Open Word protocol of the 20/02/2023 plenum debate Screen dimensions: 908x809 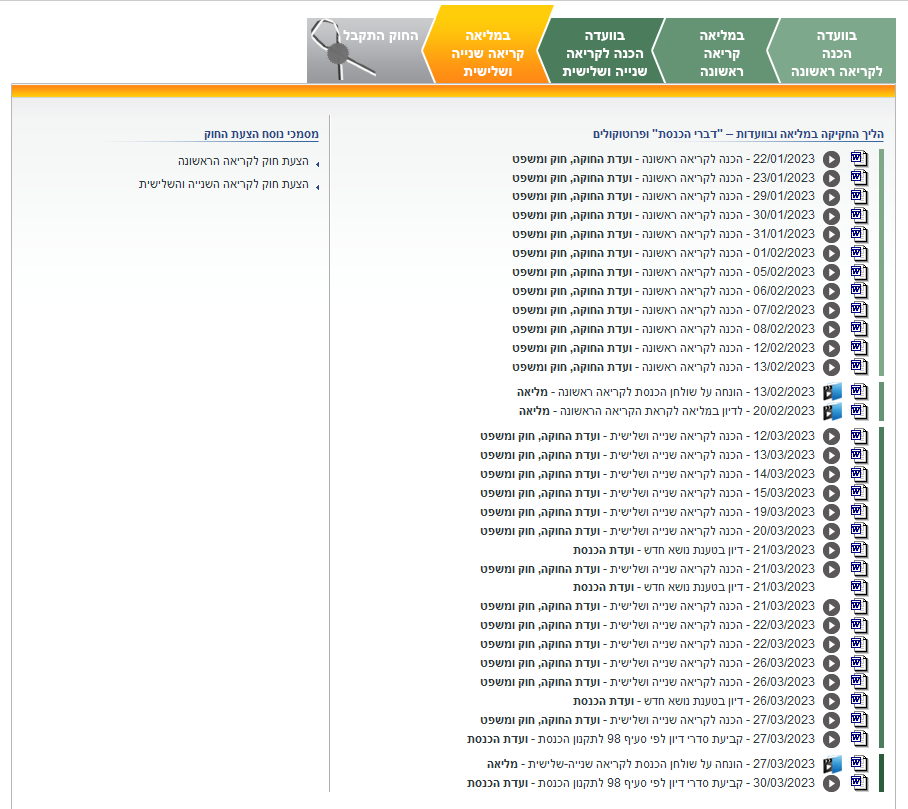pos(857,411)
